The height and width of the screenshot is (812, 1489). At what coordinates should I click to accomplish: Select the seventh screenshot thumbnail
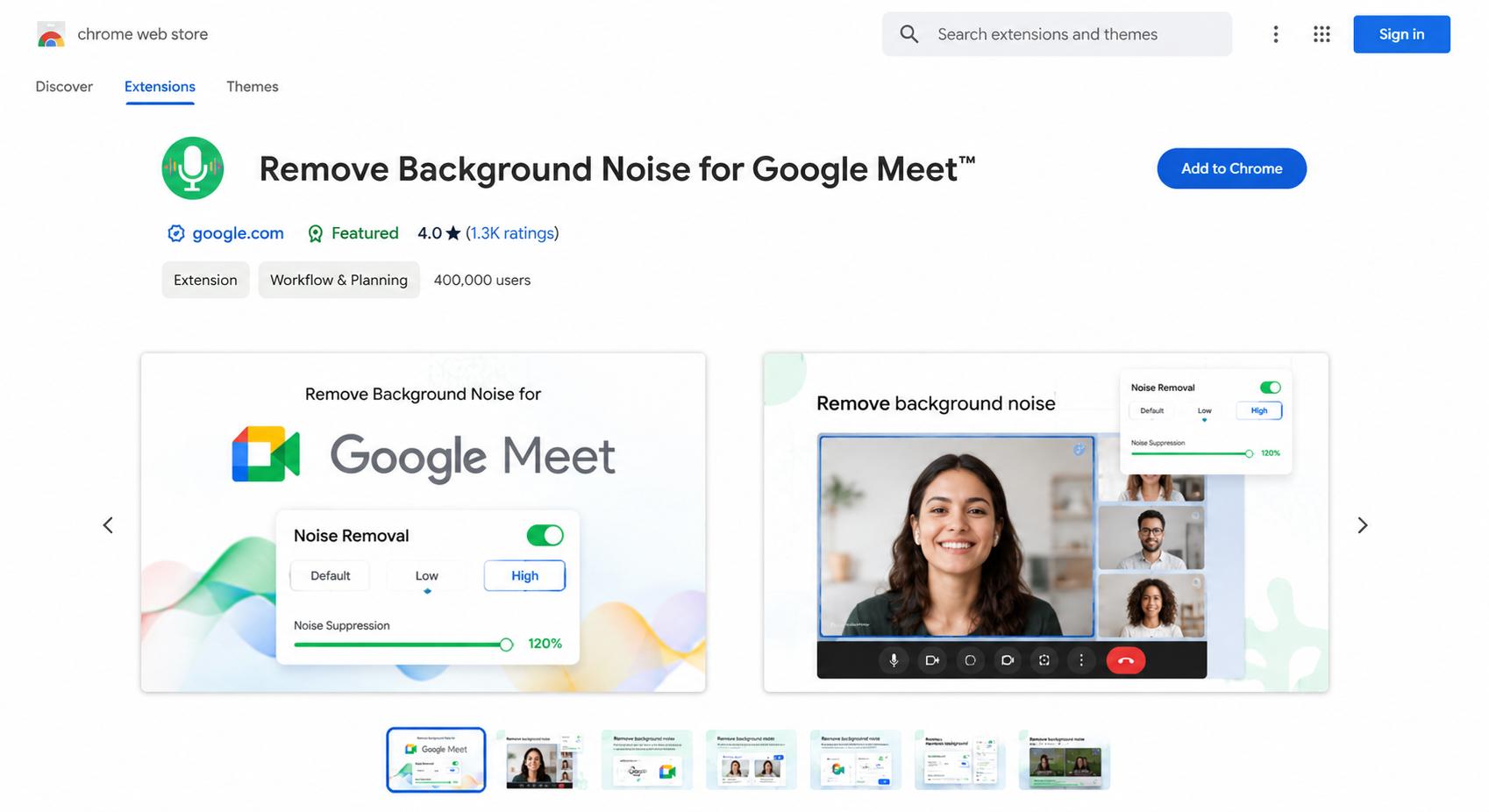1064,760
